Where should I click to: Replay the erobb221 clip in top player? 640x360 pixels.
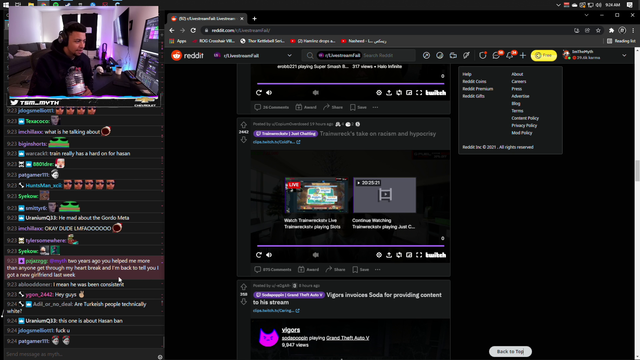(259, 93)
